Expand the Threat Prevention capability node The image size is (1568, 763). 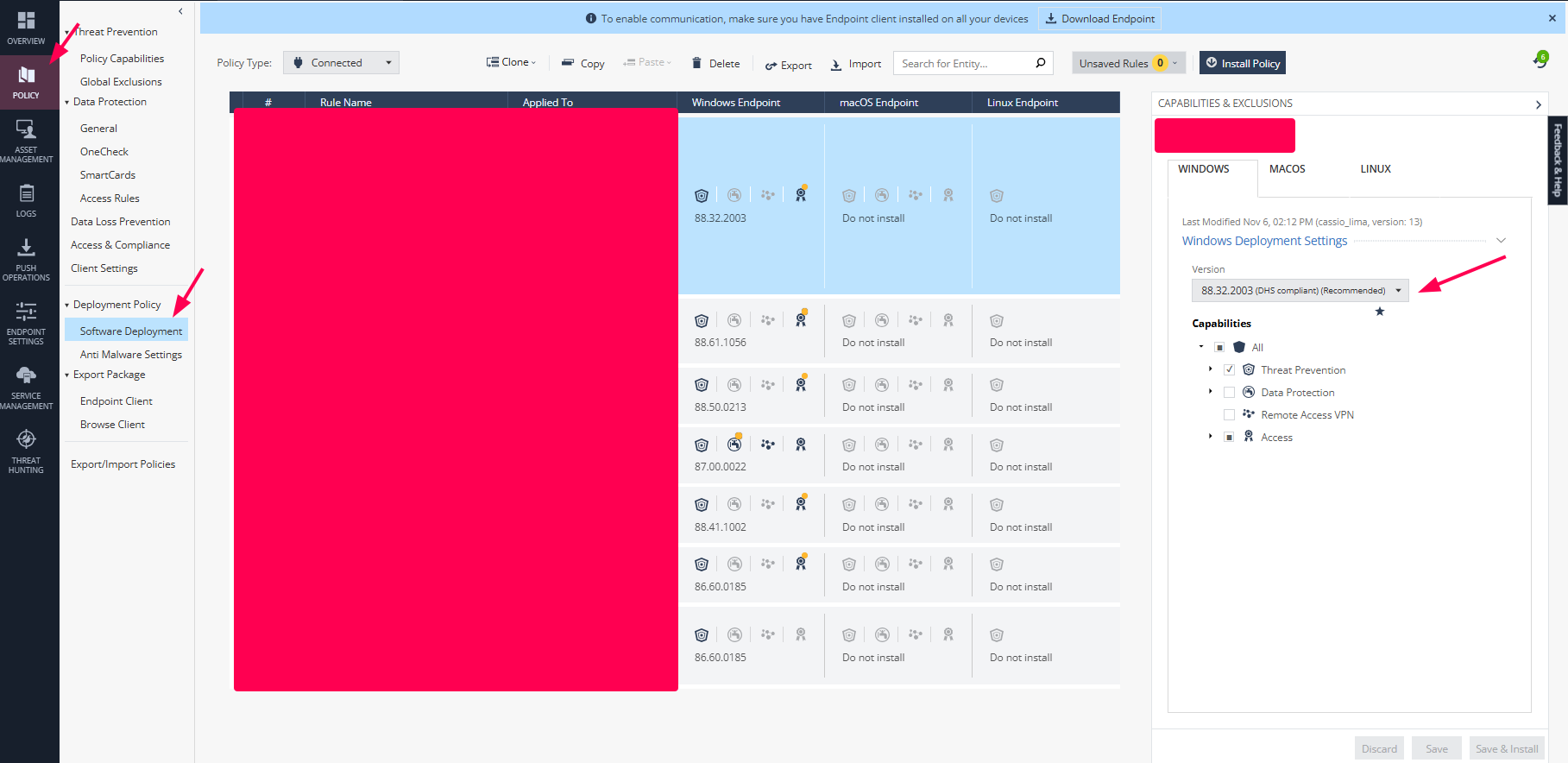pos(1210,369)
